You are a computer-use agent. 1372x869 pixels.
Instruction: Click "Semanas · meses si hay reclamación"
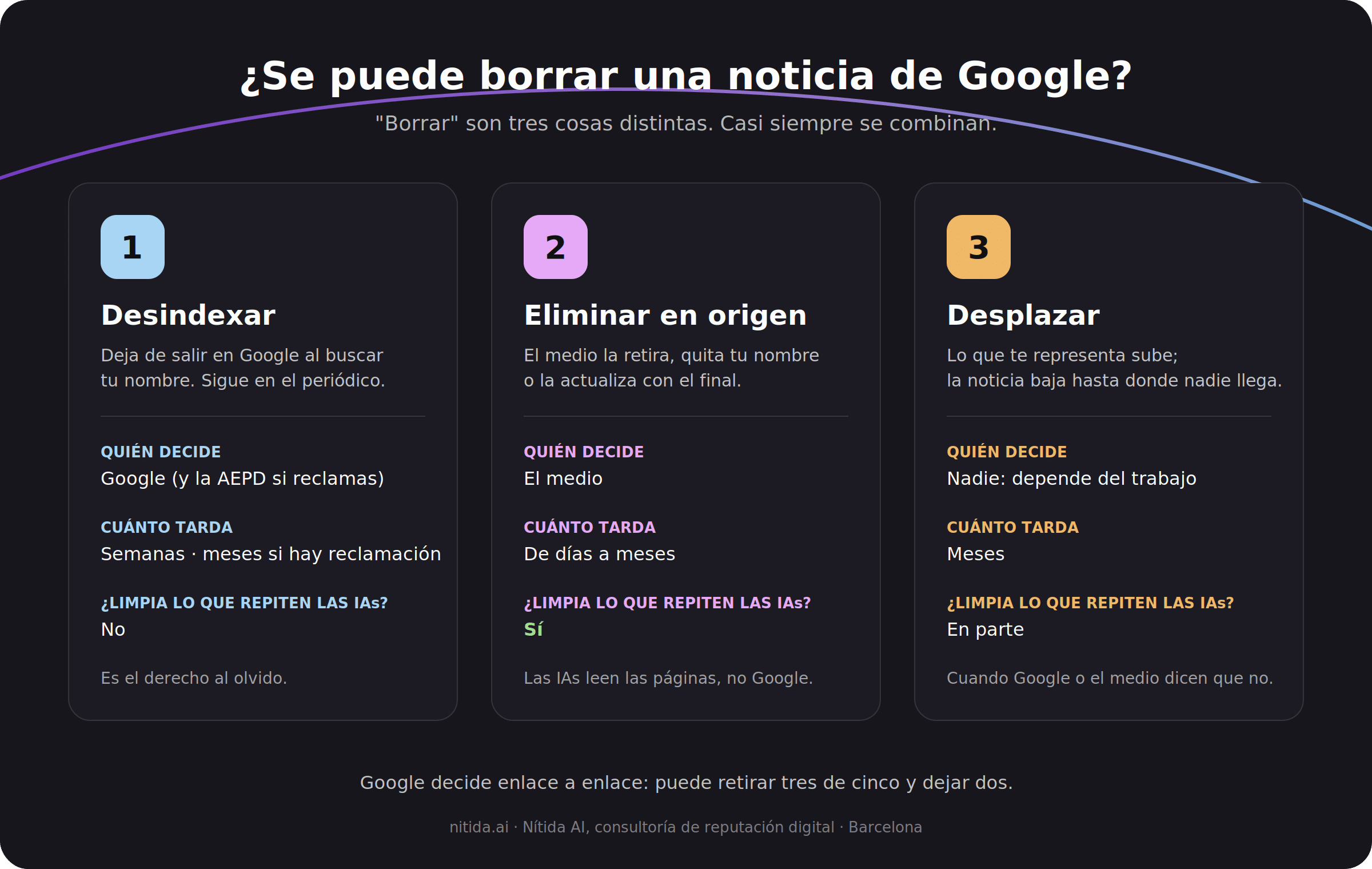click(x=271, y=554)
